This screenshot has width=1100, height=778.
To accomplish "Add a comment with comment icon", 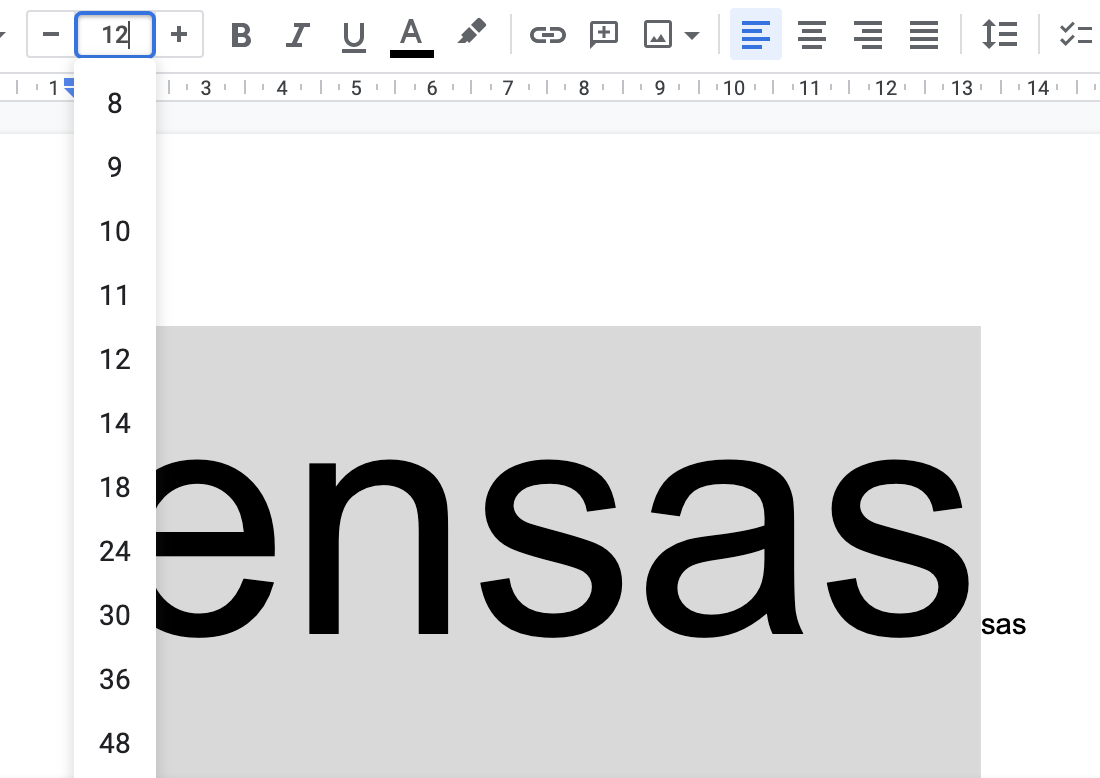I will pyautogui.click(x=603, y=34).
